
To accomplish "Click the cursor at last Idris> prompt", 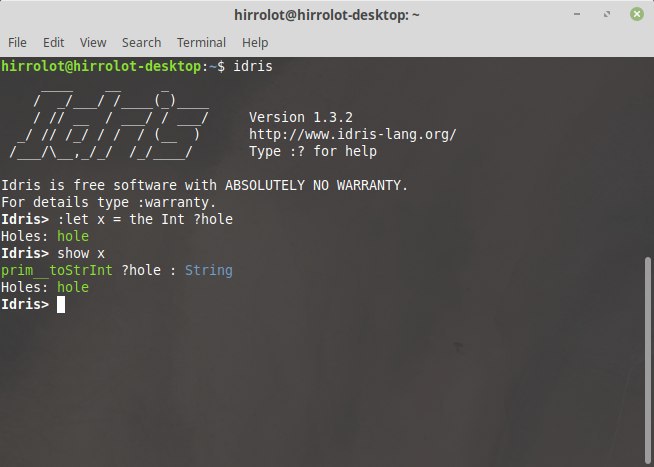I will (x=61, y=304).
